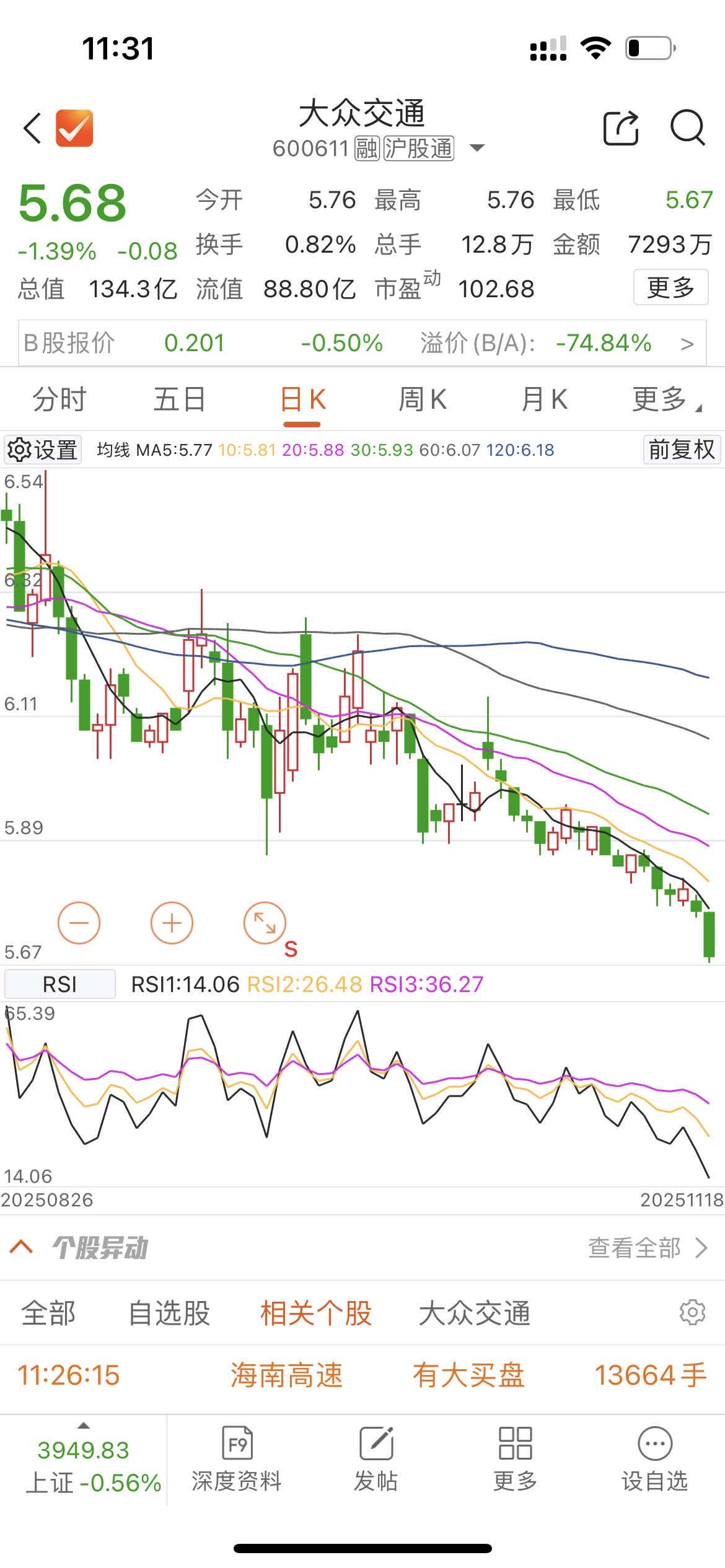Screen dimensions: 725x1568
Task: Tap the 沪股通 badge
Action: pos(419,149)
